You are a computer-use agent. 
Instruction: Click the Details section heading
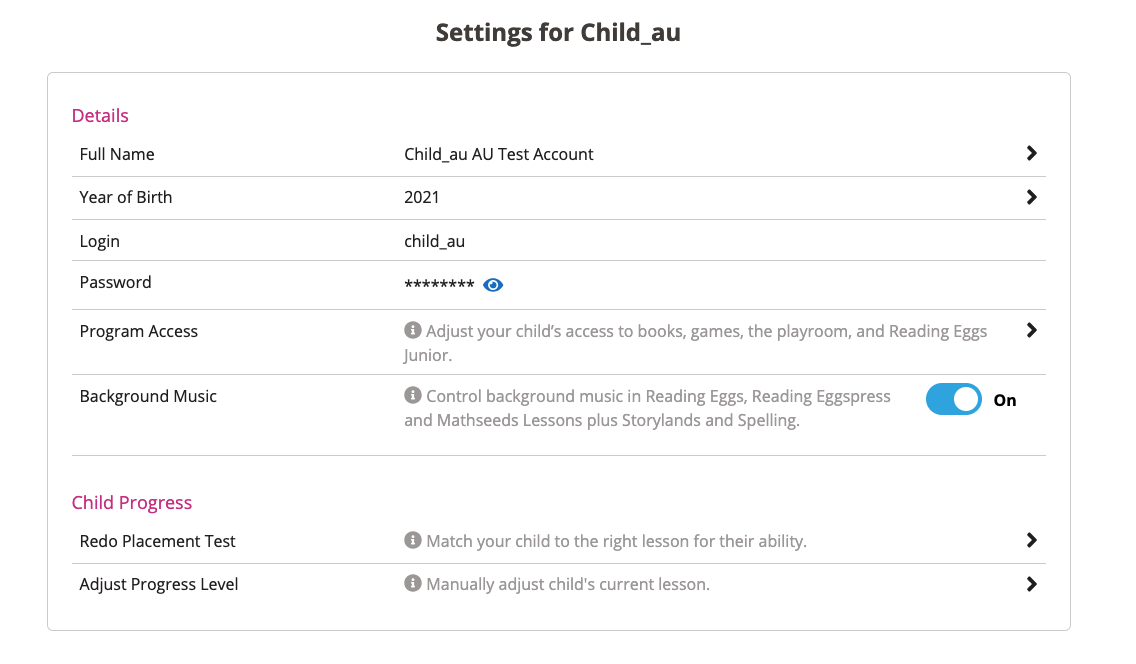tap(100, 115)
